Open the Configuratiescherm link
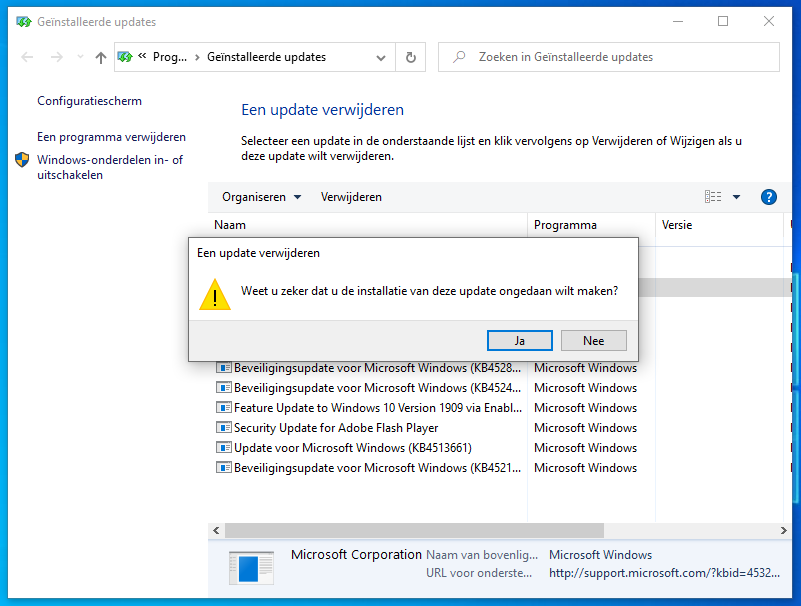 coord(89,101)
